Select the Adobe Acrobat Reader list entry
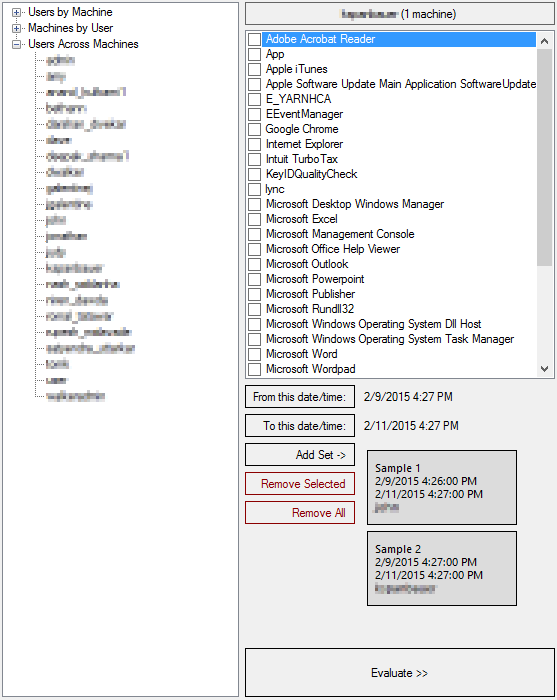This screenshot has height=700, width=557. coord(399,39)
